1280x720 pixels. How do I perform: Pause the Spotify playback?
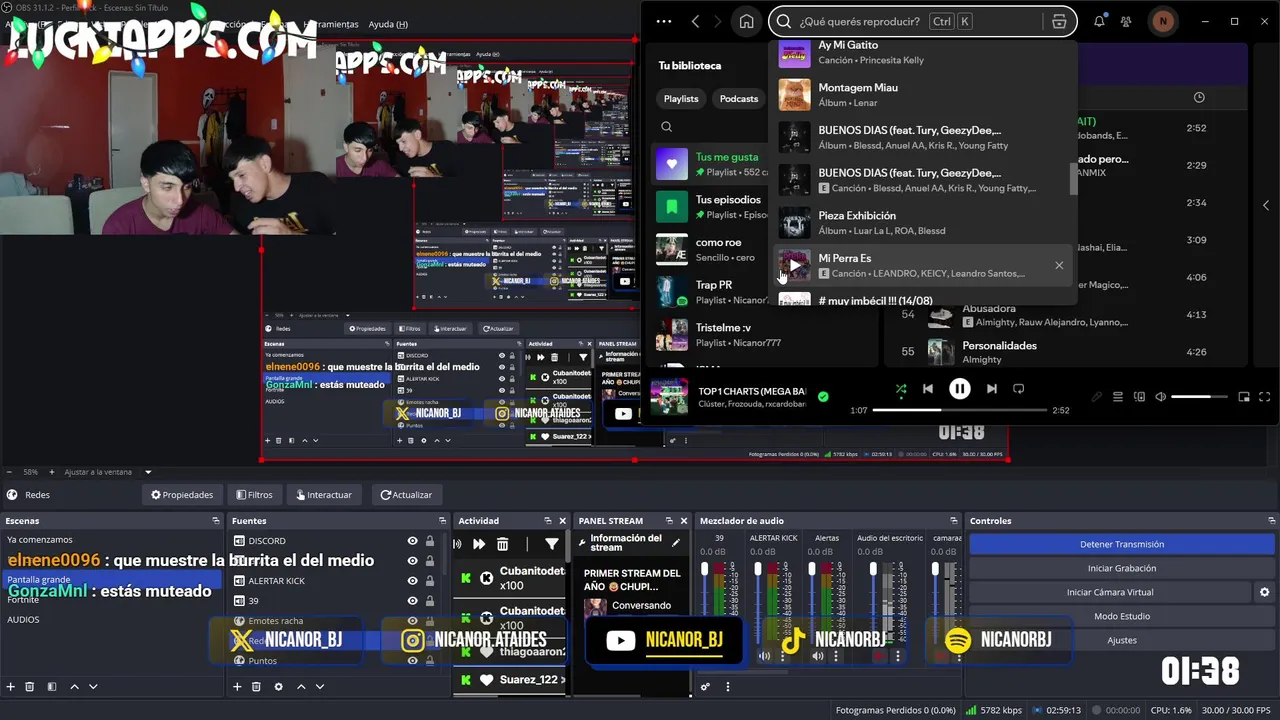coord(959,389)
